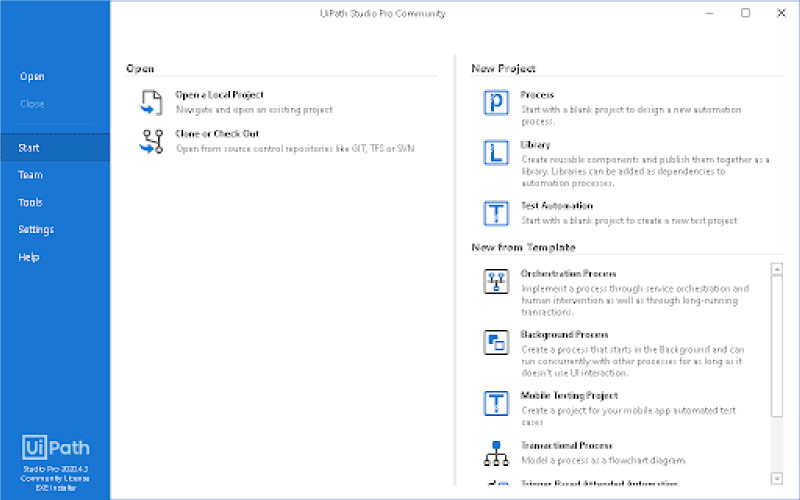Click the Process title text
Image resolution: width=800 pixels, height=500 pixels.
tap(537, 95)
